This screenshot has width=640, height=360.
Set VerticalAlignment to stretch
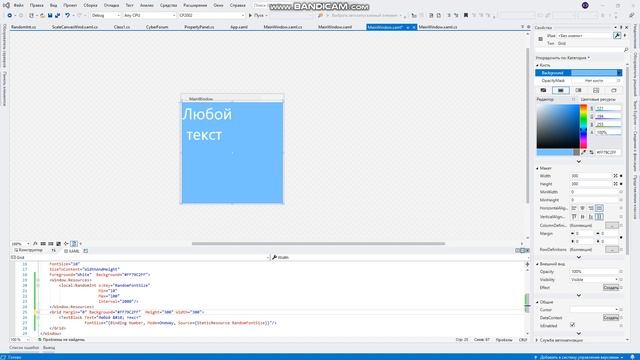(599, 217)
